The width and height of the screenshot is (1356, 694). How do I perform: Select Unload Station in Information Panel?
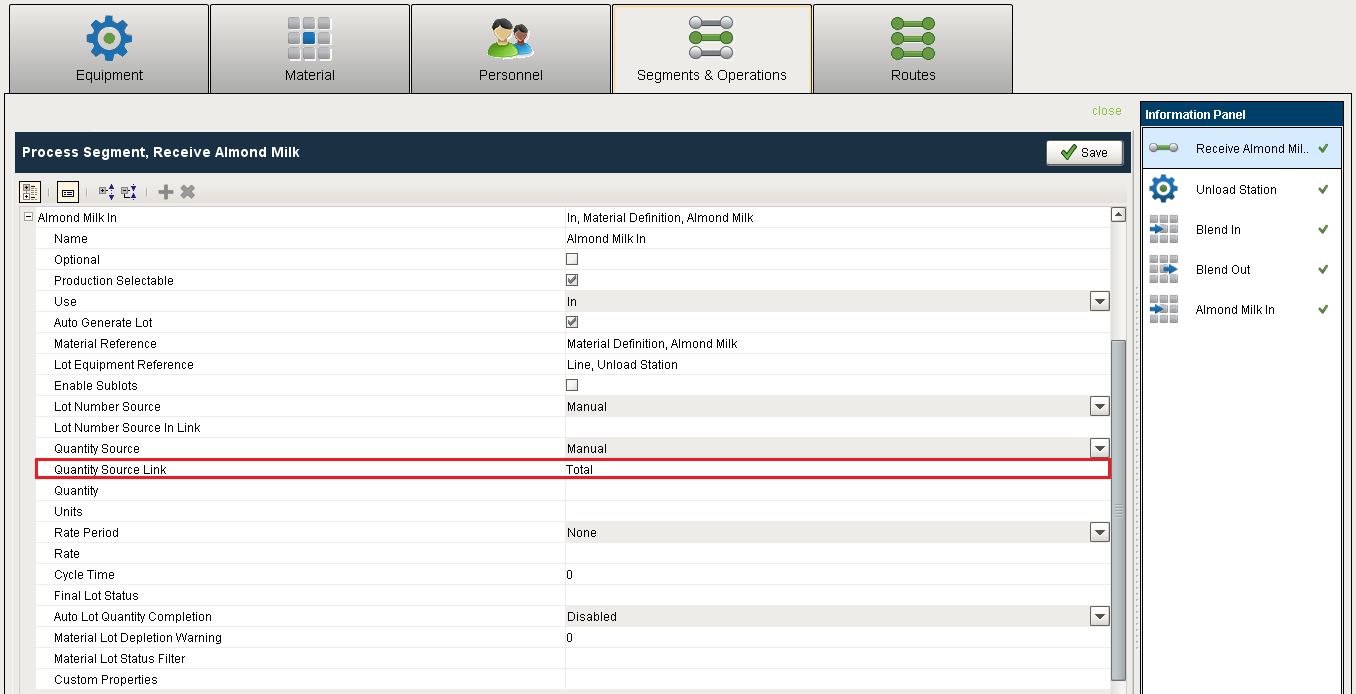pyautogui.click(x=1241, y=189)
